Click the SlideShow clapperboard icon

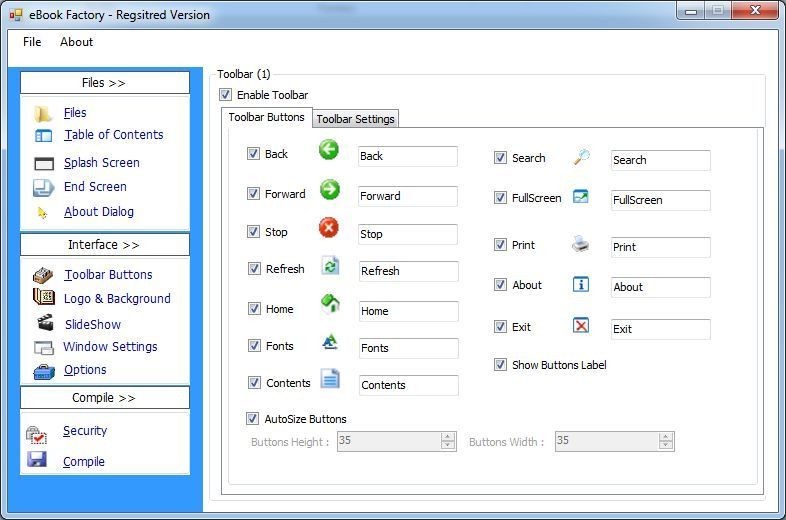click(x=45, y=322)
